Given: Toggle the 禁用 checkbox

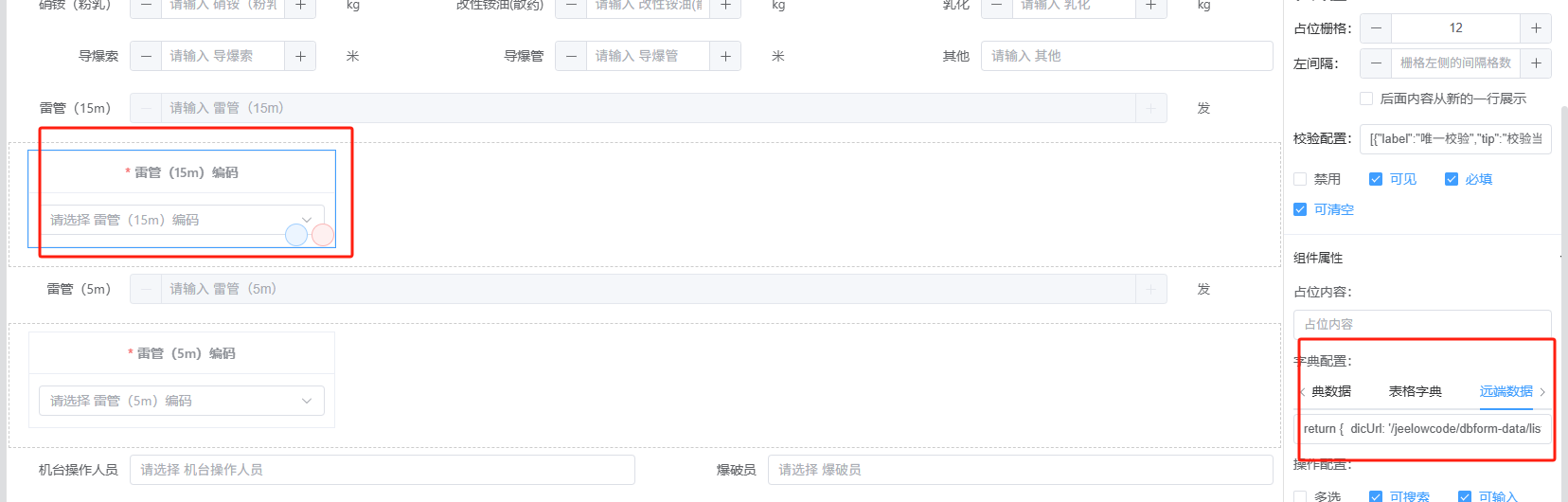Looking at the screenshot, I should [x=1300, y=179].
